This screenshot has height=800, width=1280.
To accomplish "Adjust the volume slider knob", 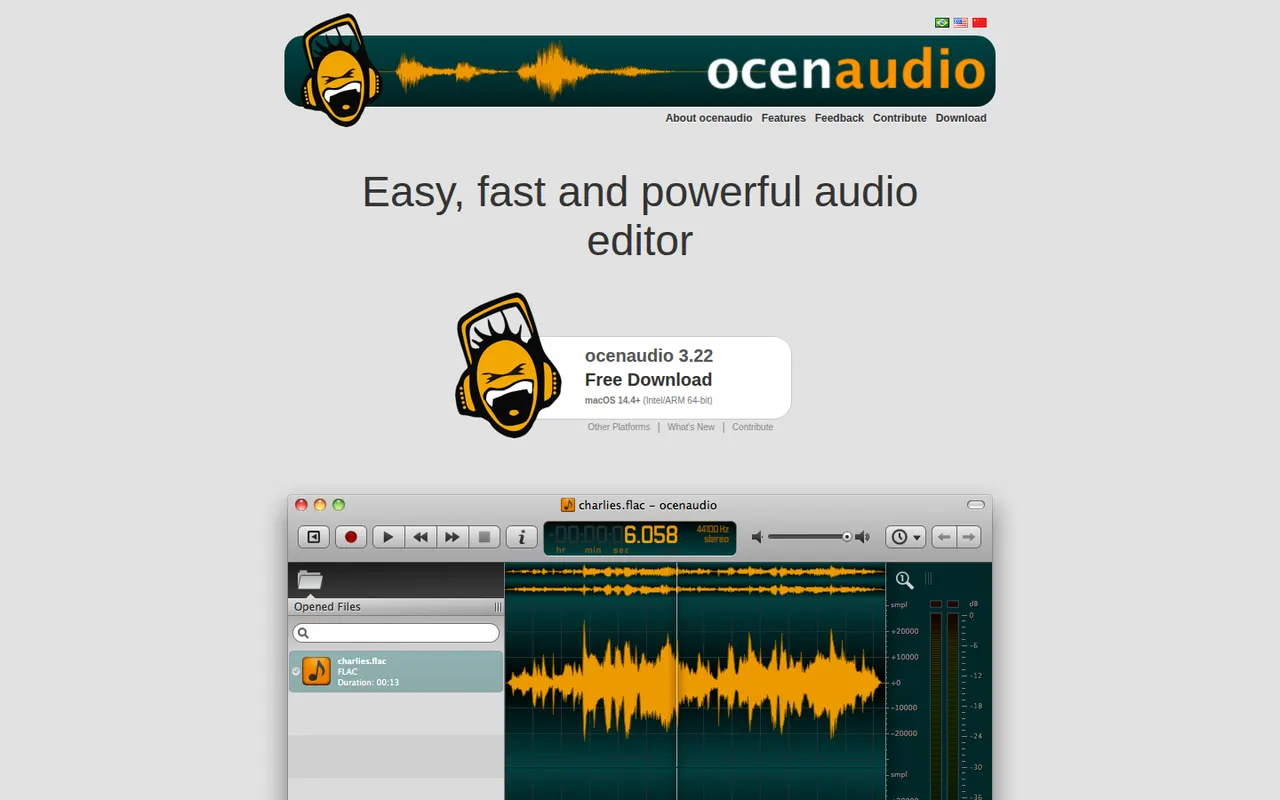I will coord(847,537).
